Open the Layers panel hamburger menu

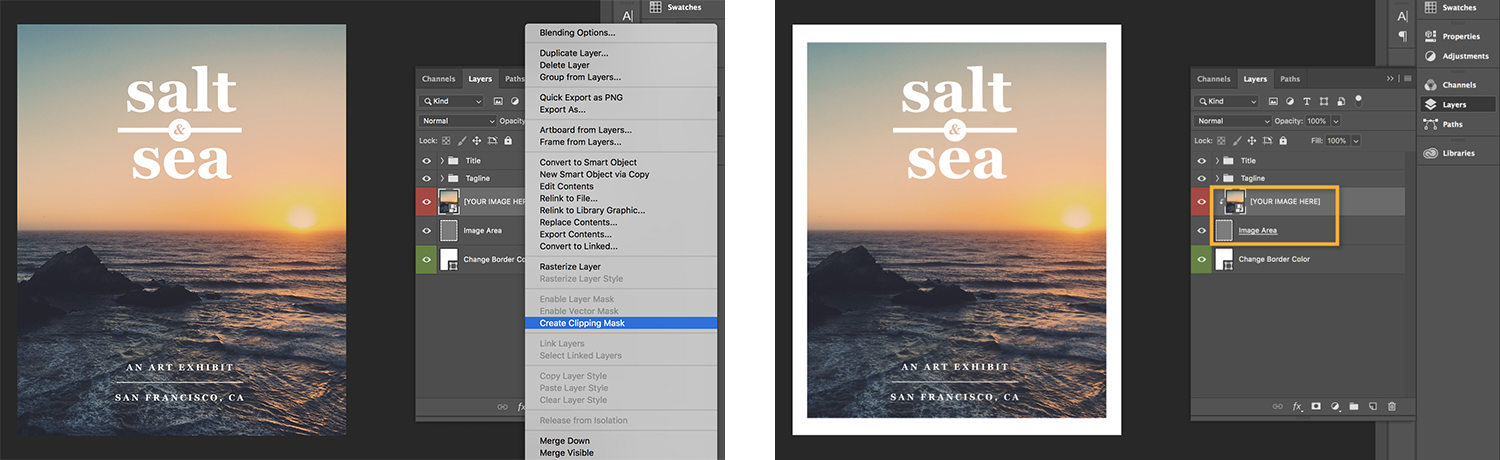click(1407, 78)
